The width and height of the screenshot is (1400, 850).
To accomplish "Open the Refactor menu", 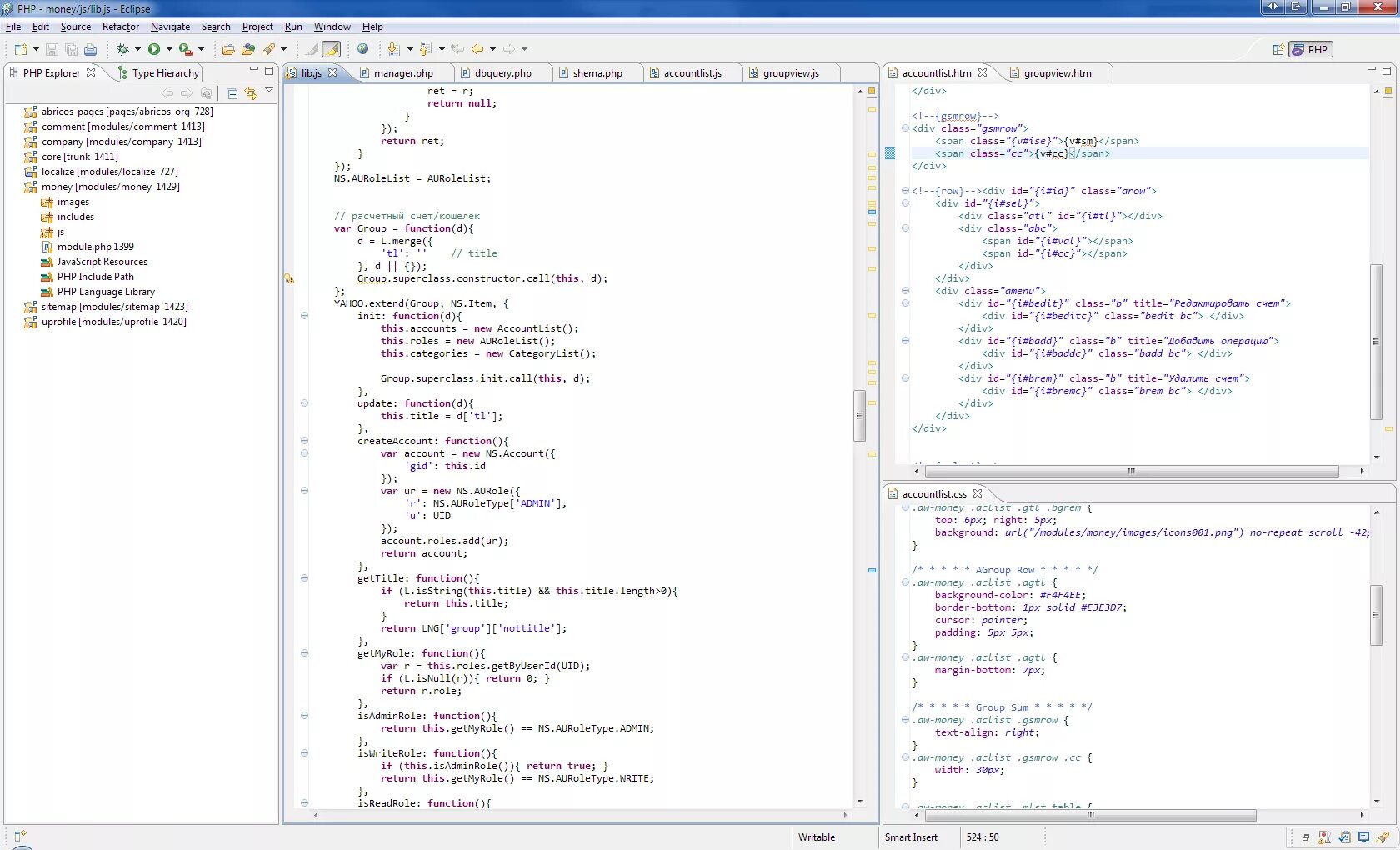I will pyautogui.click(x=121, y=27).
